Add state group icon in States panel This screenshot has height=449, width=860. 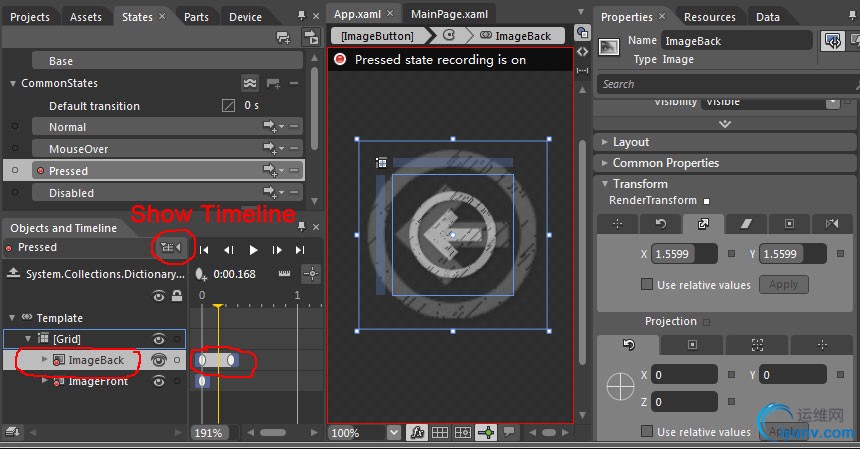click(x=283, y=37)
